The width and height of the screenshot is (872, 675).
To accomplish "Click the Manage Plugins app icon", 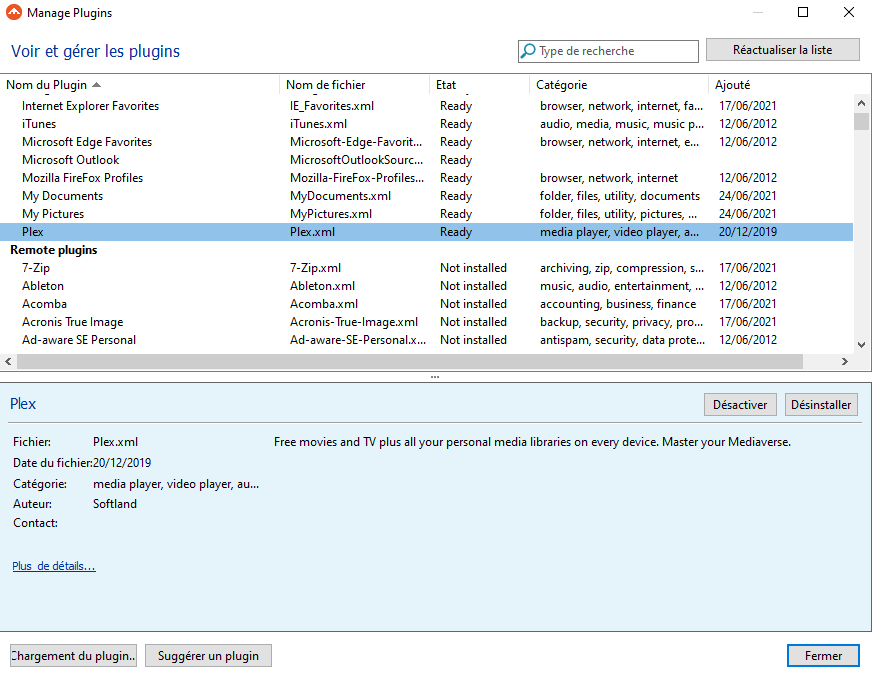I will coord(13,12).
